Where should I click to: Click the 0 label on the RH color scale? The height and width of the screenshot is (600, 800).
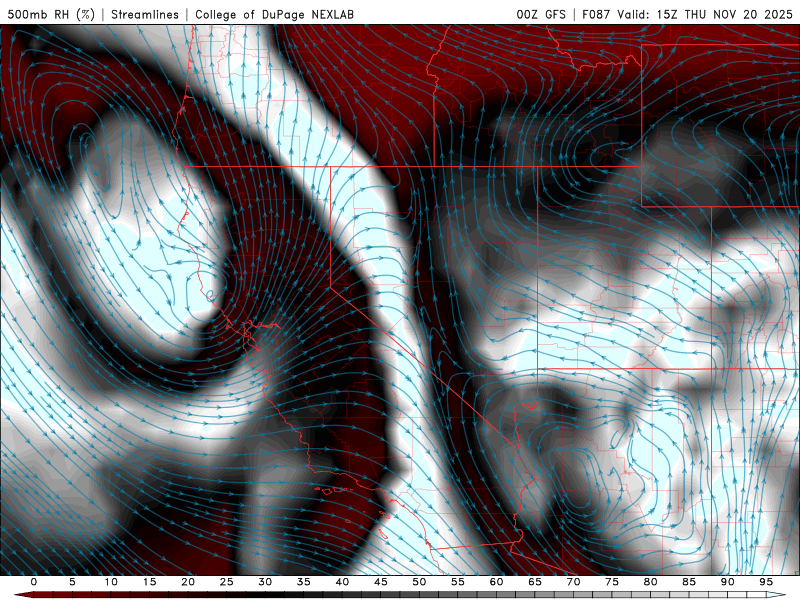pos(34,582)
